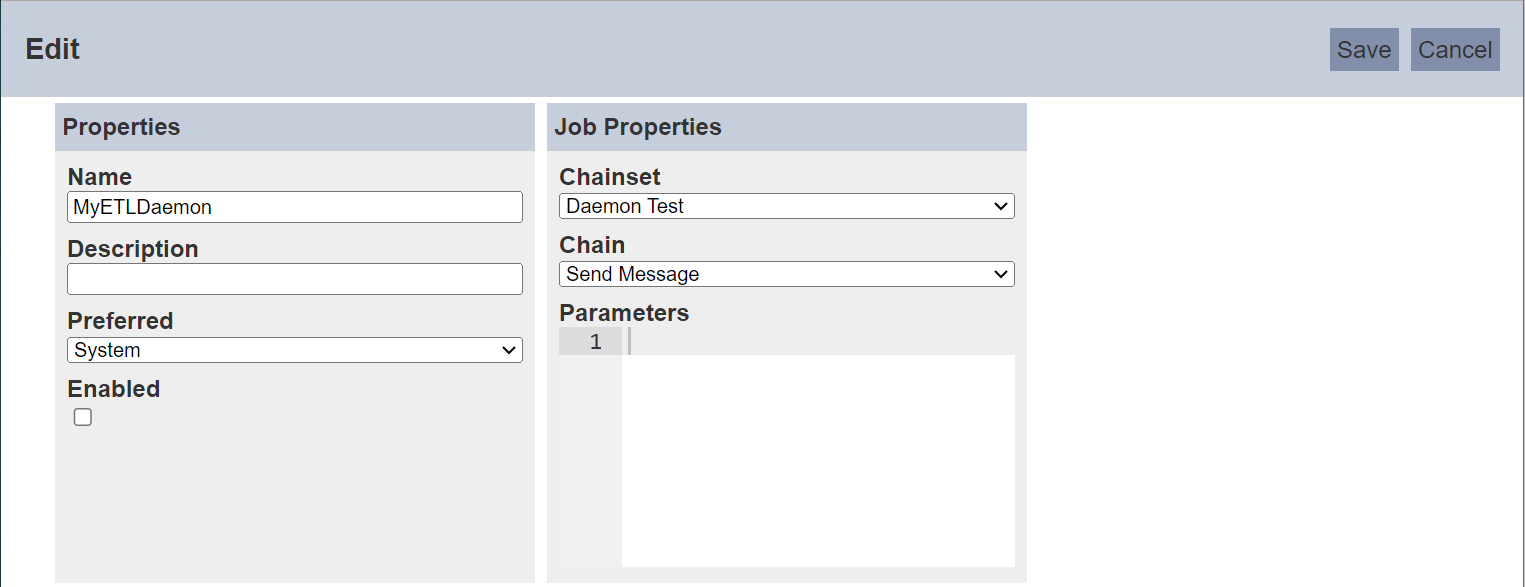Click the Preferred field label
1525x587 pixels.
pyautogui.click(x=120, y=321)
